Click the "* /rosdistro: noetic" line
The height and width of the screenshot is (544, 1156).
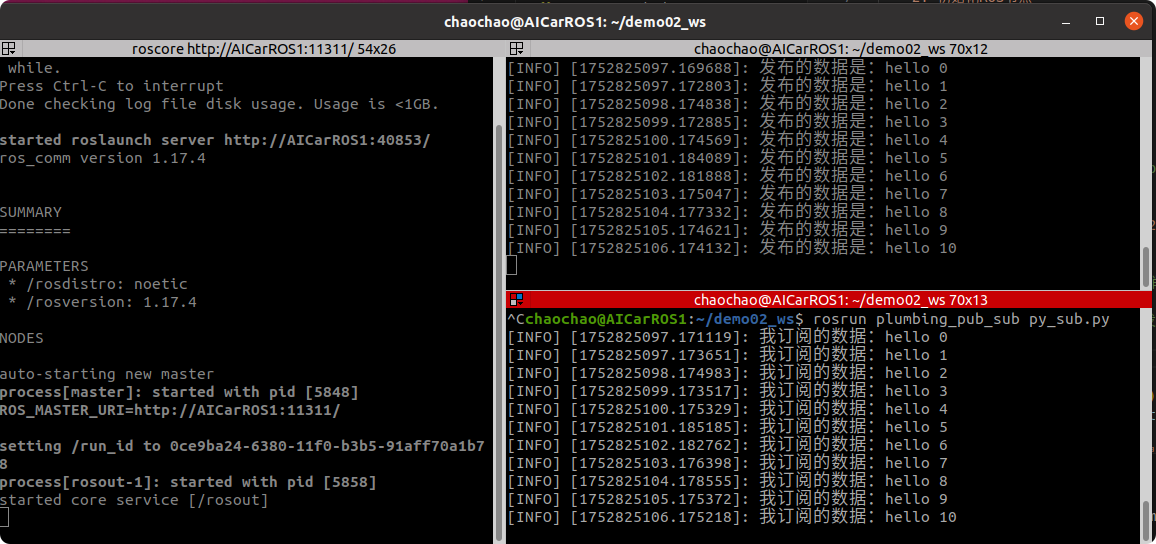pos(98,284)
